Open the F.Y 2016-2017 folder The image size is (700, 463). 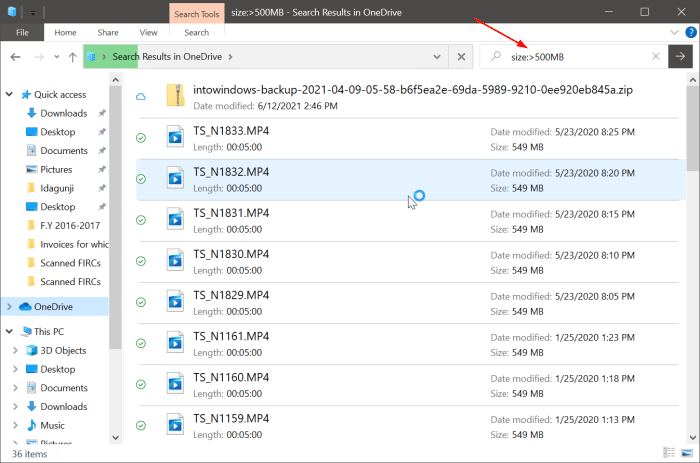pyautogui.click(x=70, y=226)
